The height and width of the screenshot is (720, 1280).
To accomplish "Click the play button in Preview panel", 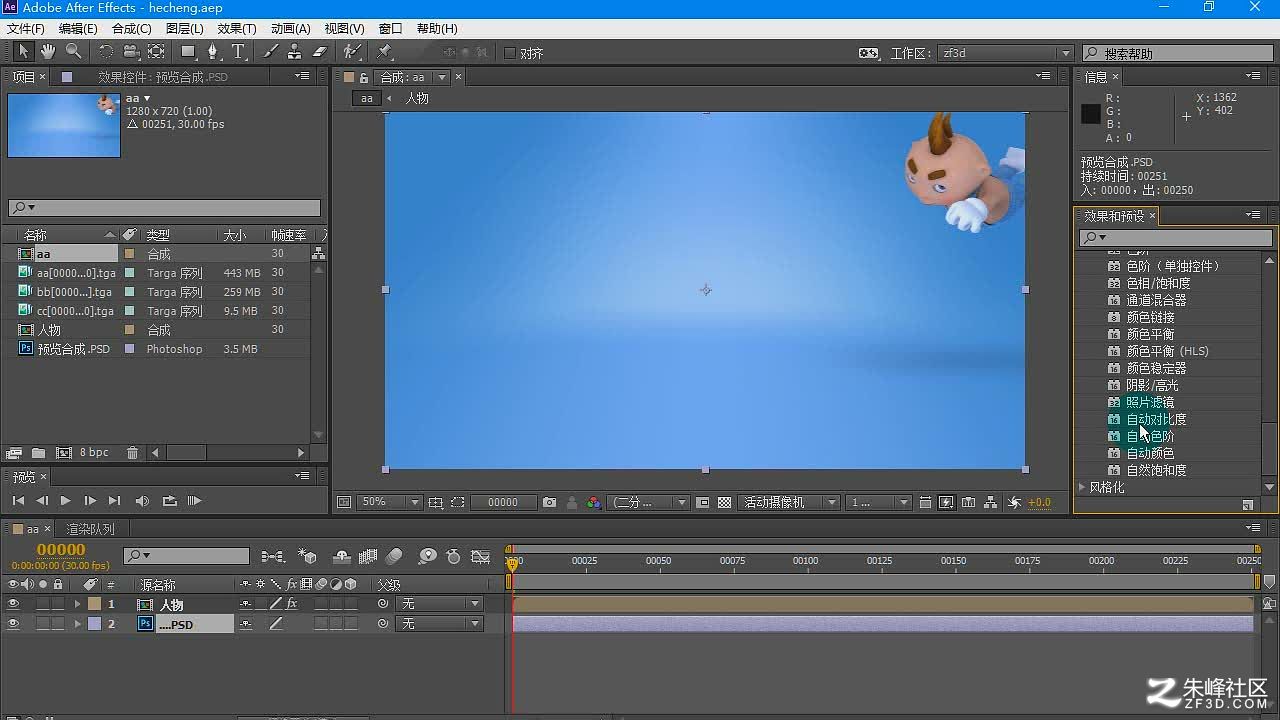I will point(65,500).
